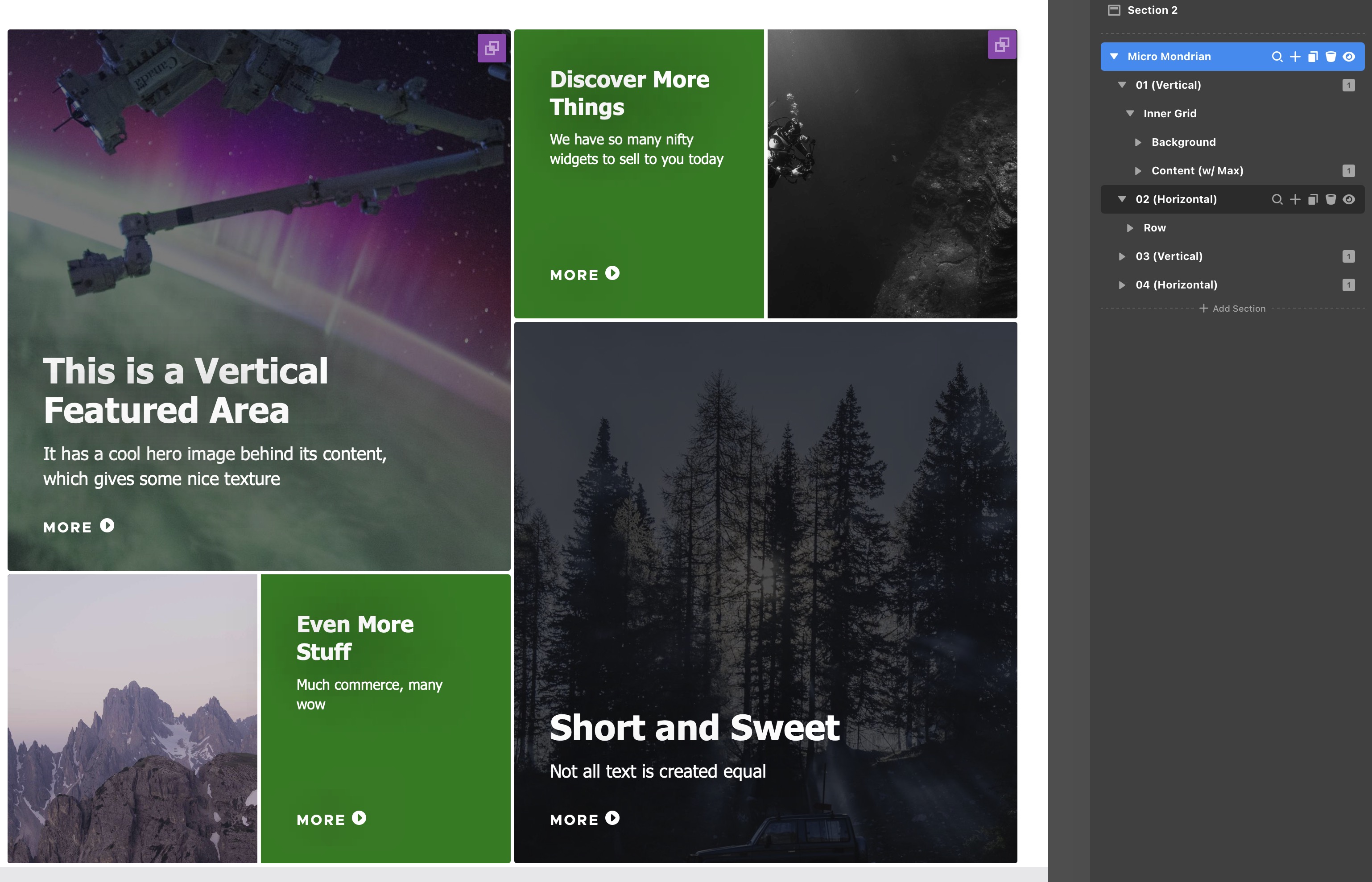
Task: Expand the Background tree item
Action: (x=1138, y=142)
